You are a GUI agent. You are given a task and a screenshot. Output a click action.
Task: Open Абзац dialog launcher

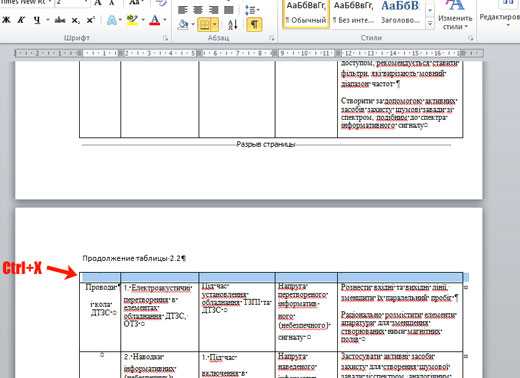272,38
